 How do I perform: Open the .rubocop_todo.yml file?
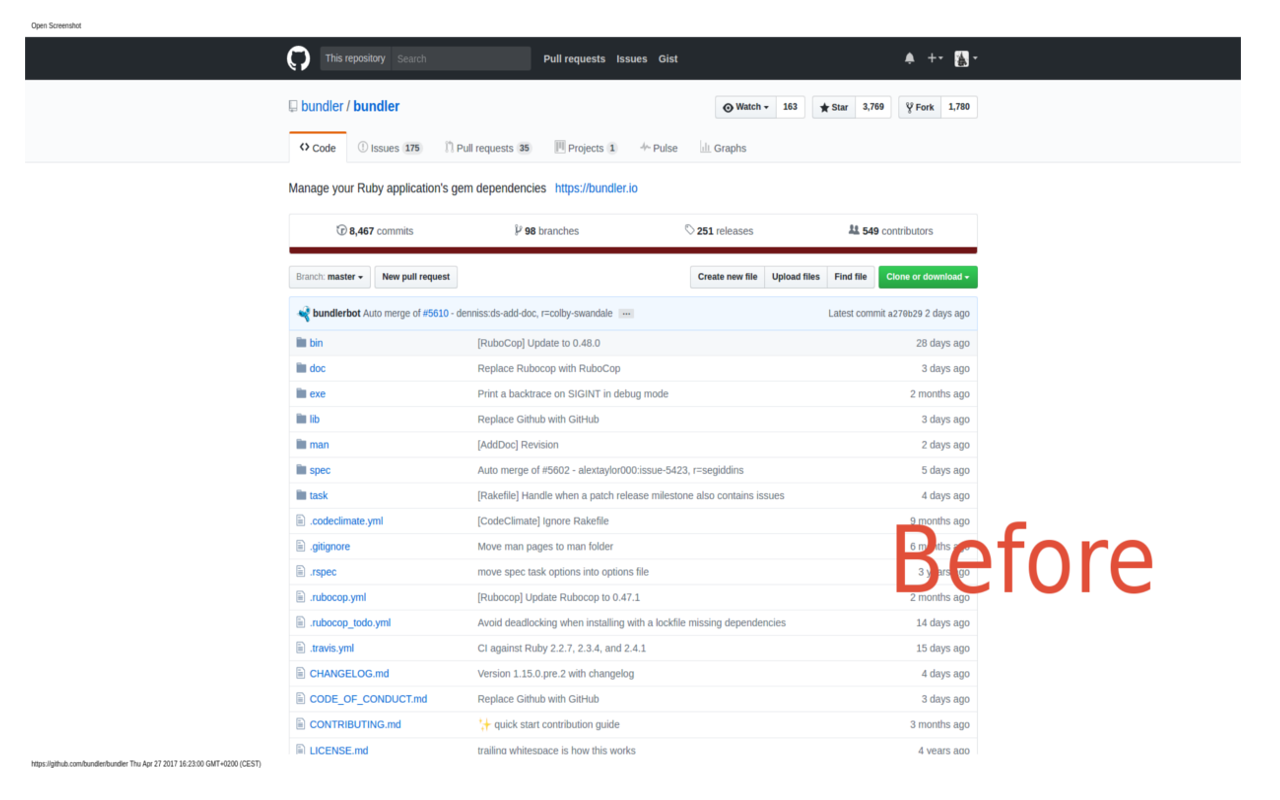point(350,623)
